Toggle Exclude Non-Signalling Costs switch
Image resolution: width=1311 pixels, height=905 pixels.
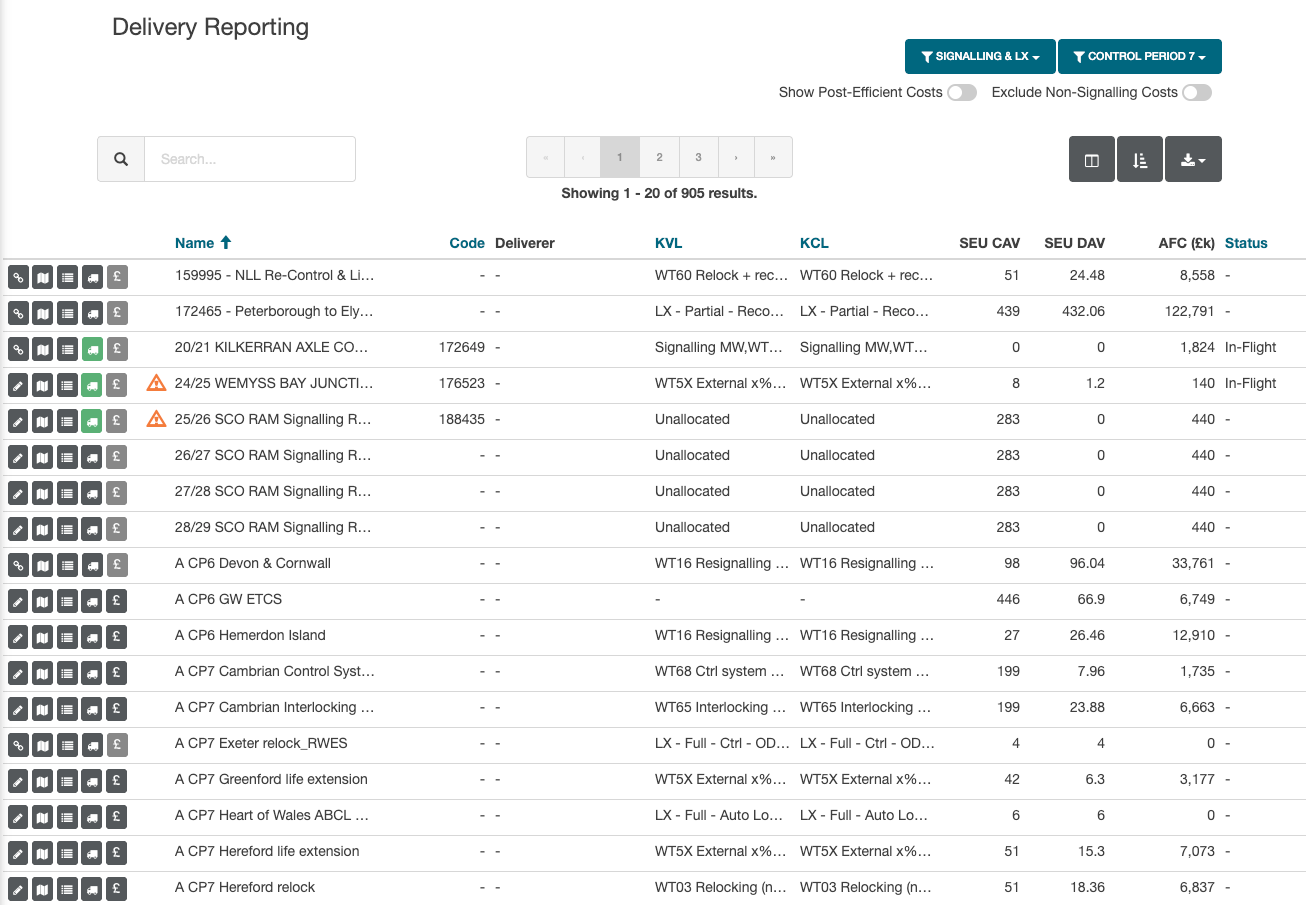[1196, 93]
